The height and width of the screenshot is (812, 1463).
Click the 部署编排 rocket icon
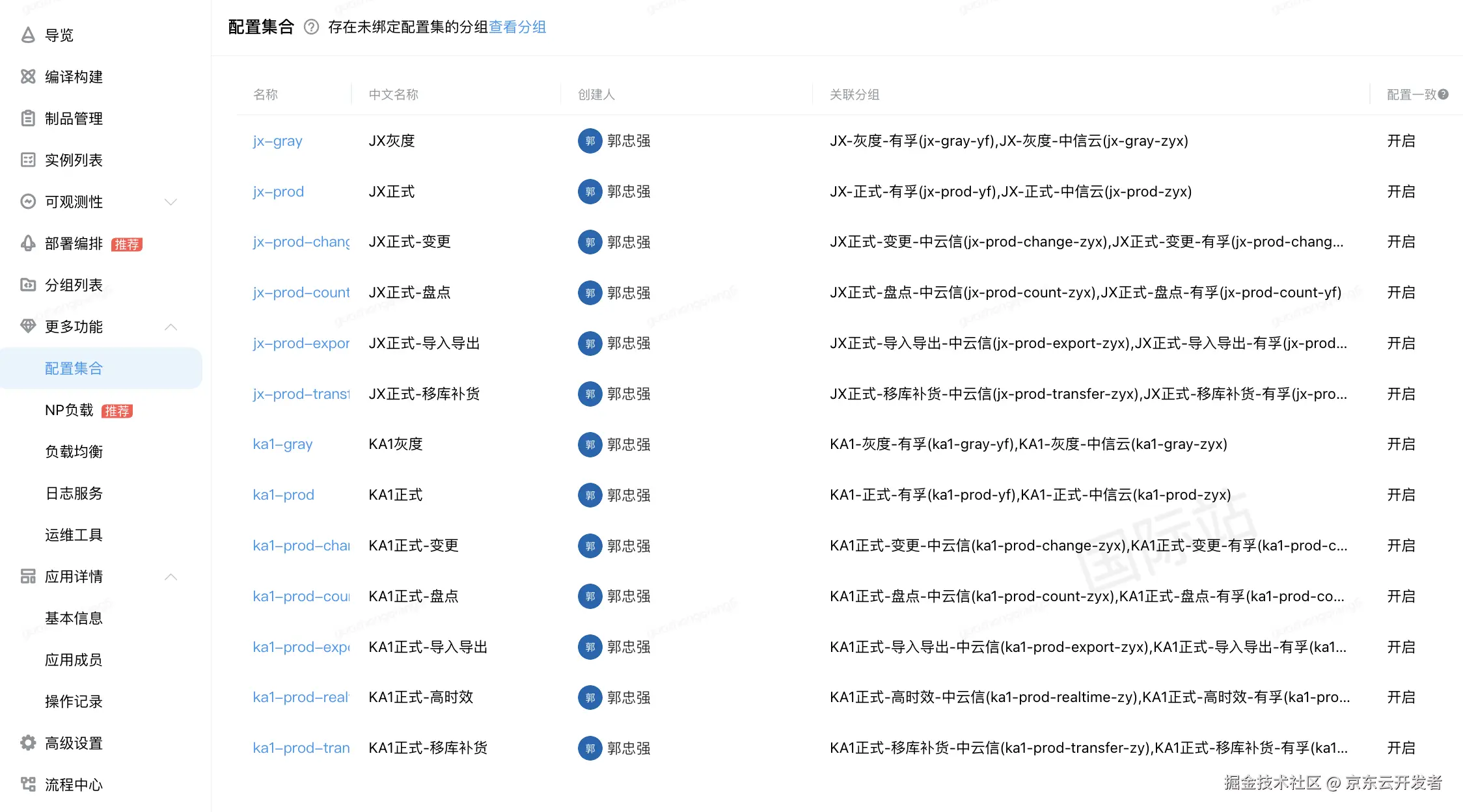coord(27,243)
